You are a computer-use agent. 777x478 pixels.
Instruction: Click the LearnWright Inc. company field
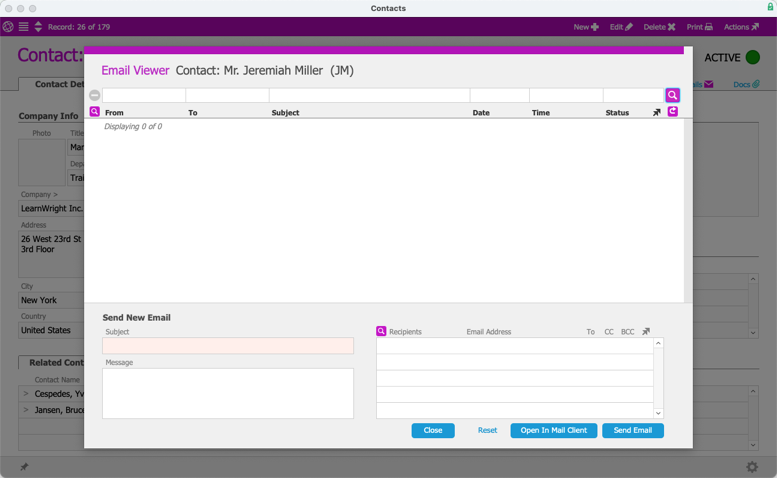tap(52, 209)
